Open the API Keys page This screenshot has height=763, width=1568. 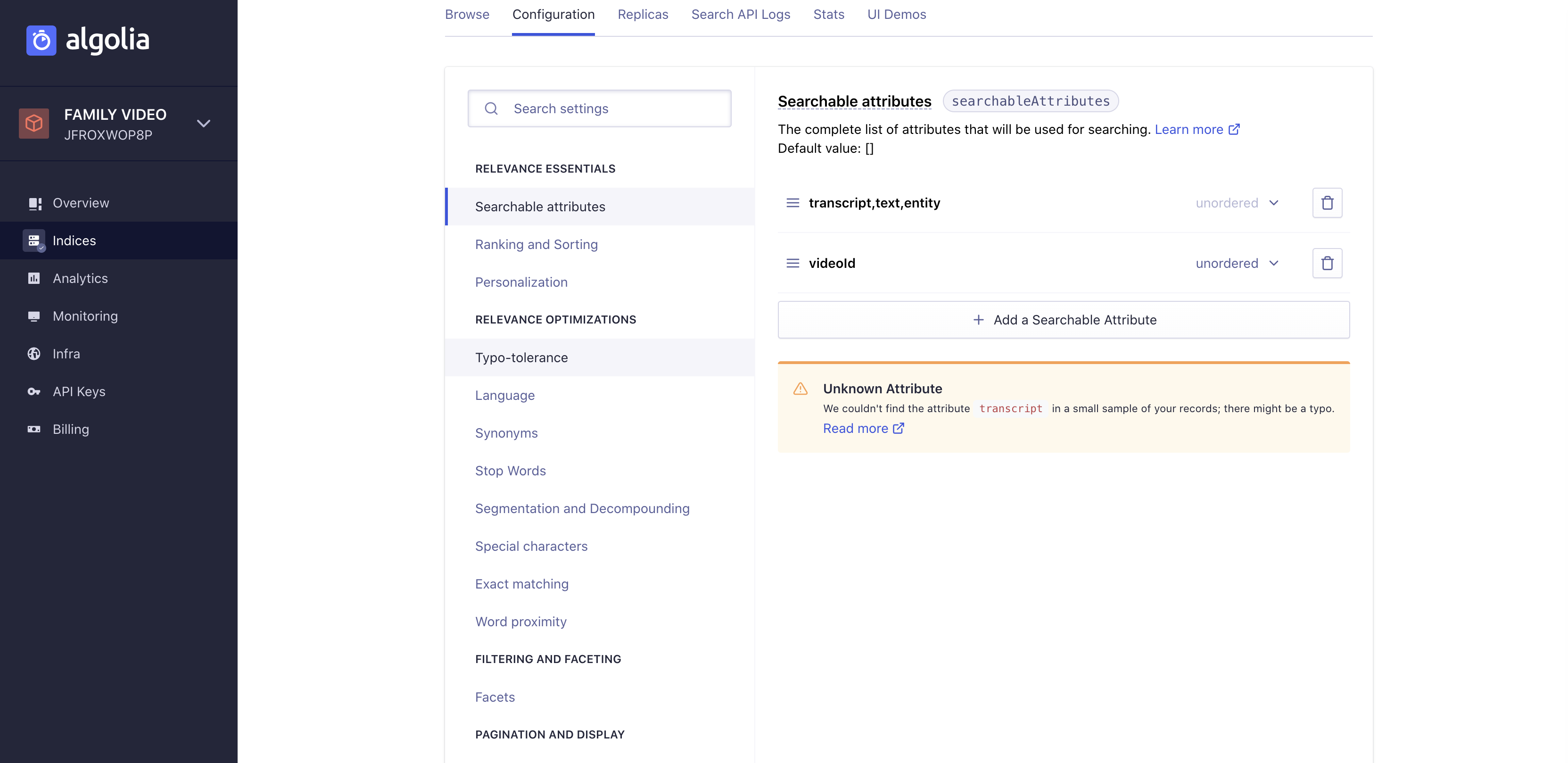tap(79, 391)
